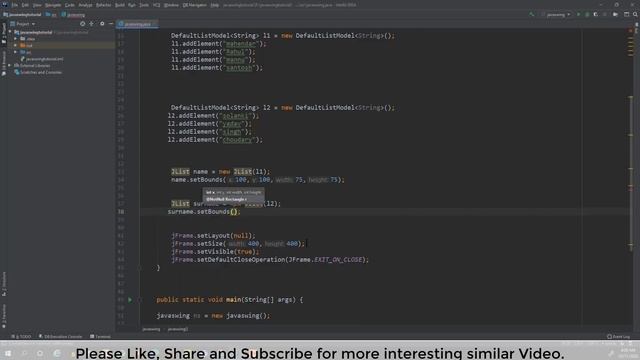
Task: Click the Build project hammer icon
Action: tap(531, 14)
